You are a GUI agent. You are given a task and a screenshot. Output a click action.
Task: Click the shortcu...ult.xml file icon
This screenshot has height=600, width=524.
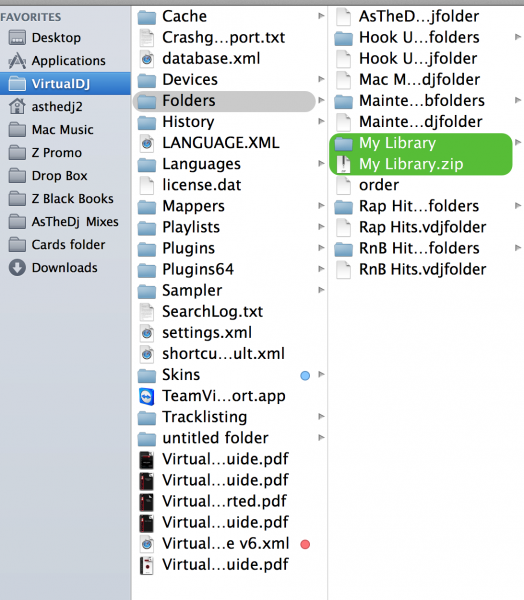147,354
